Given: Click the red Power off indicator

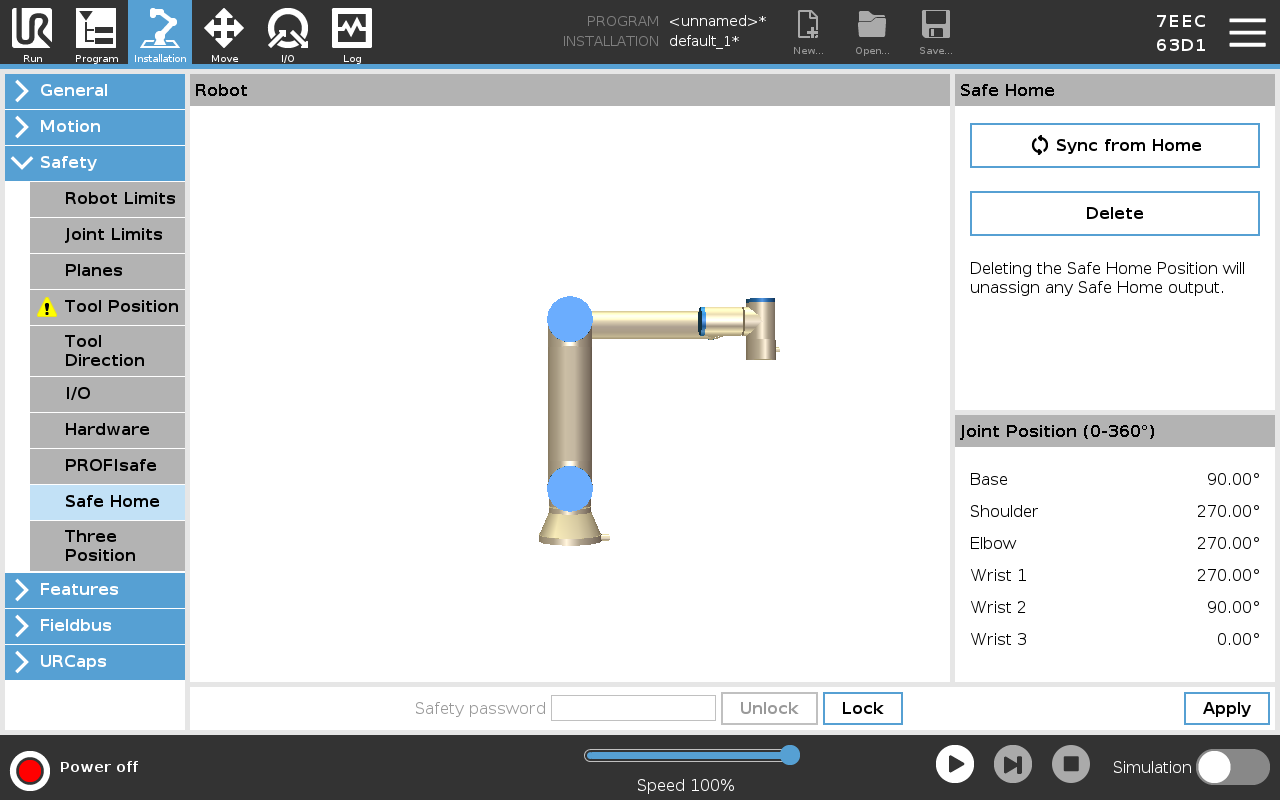Looking at the screenshot, I should coord(30,770).
